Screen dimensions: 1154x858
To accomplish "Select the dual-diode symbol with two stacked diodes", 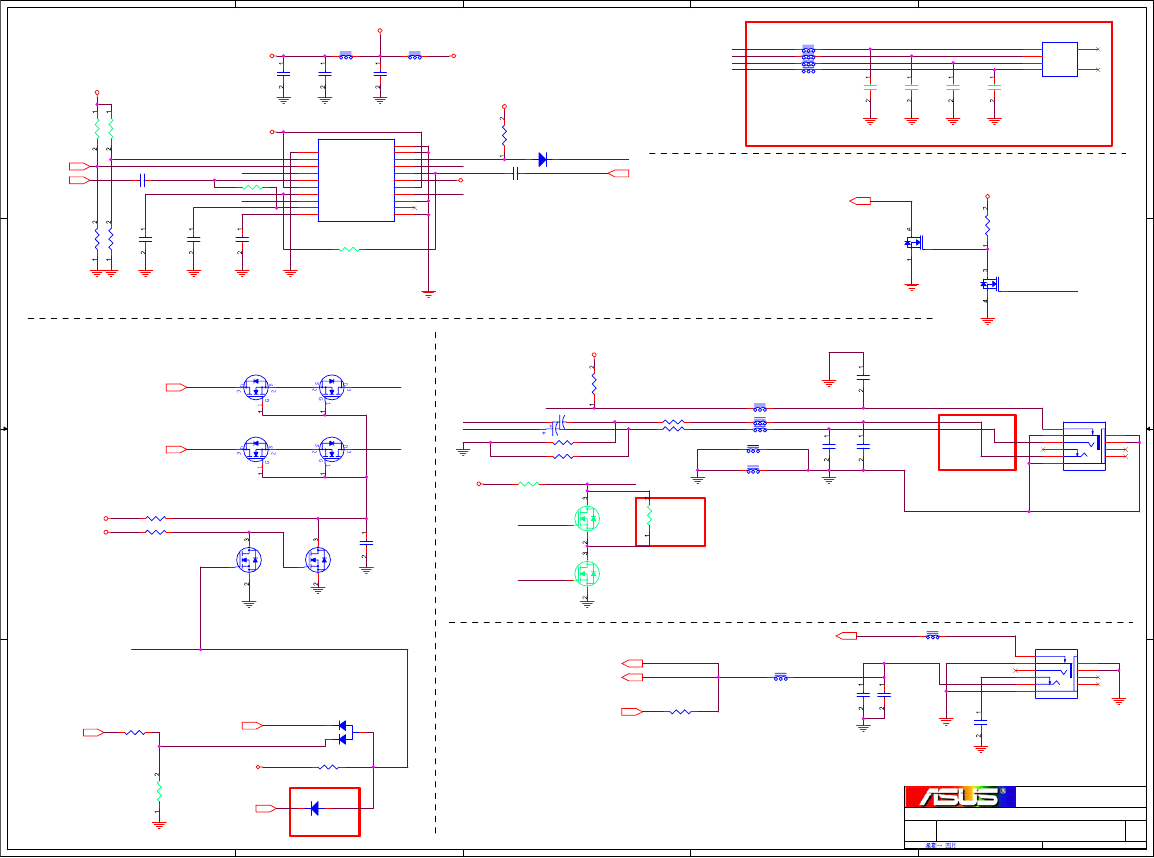I will point(344,733).
